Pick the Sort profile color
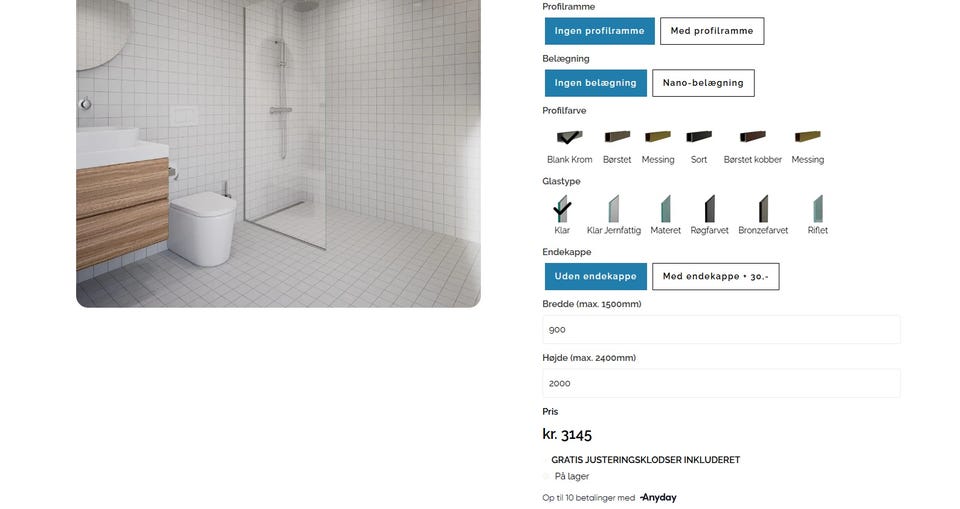960x509 pixels. tap(699, 137)
